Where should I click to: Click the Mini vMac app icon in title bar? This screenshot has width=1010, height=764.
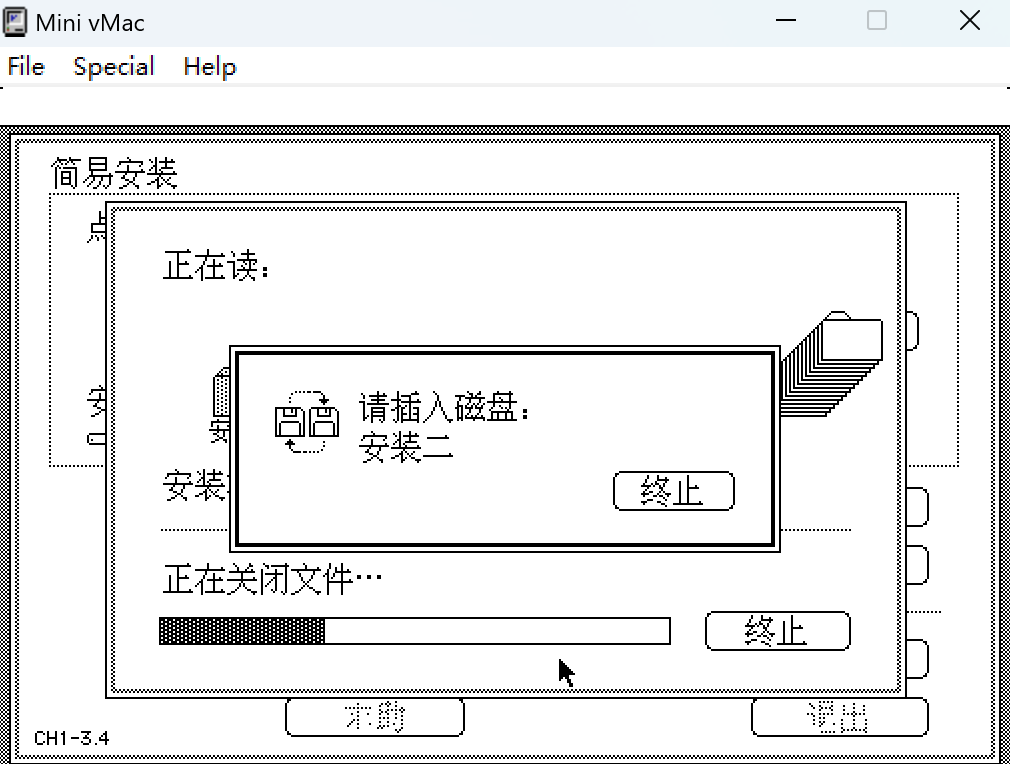(15, 21)
